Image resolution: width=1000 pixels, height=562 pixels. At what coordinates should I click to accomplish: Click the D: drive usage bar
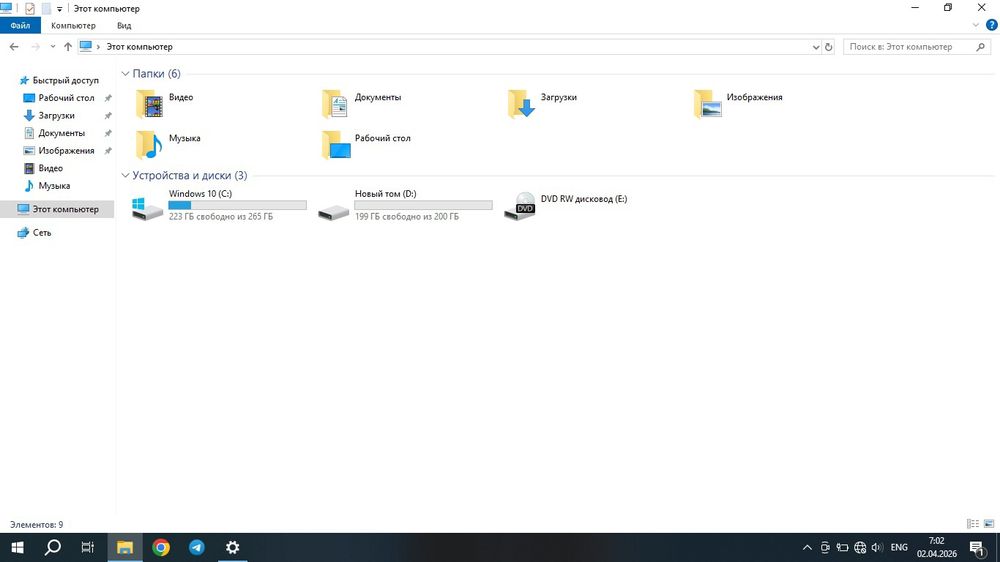coord(423,205)
